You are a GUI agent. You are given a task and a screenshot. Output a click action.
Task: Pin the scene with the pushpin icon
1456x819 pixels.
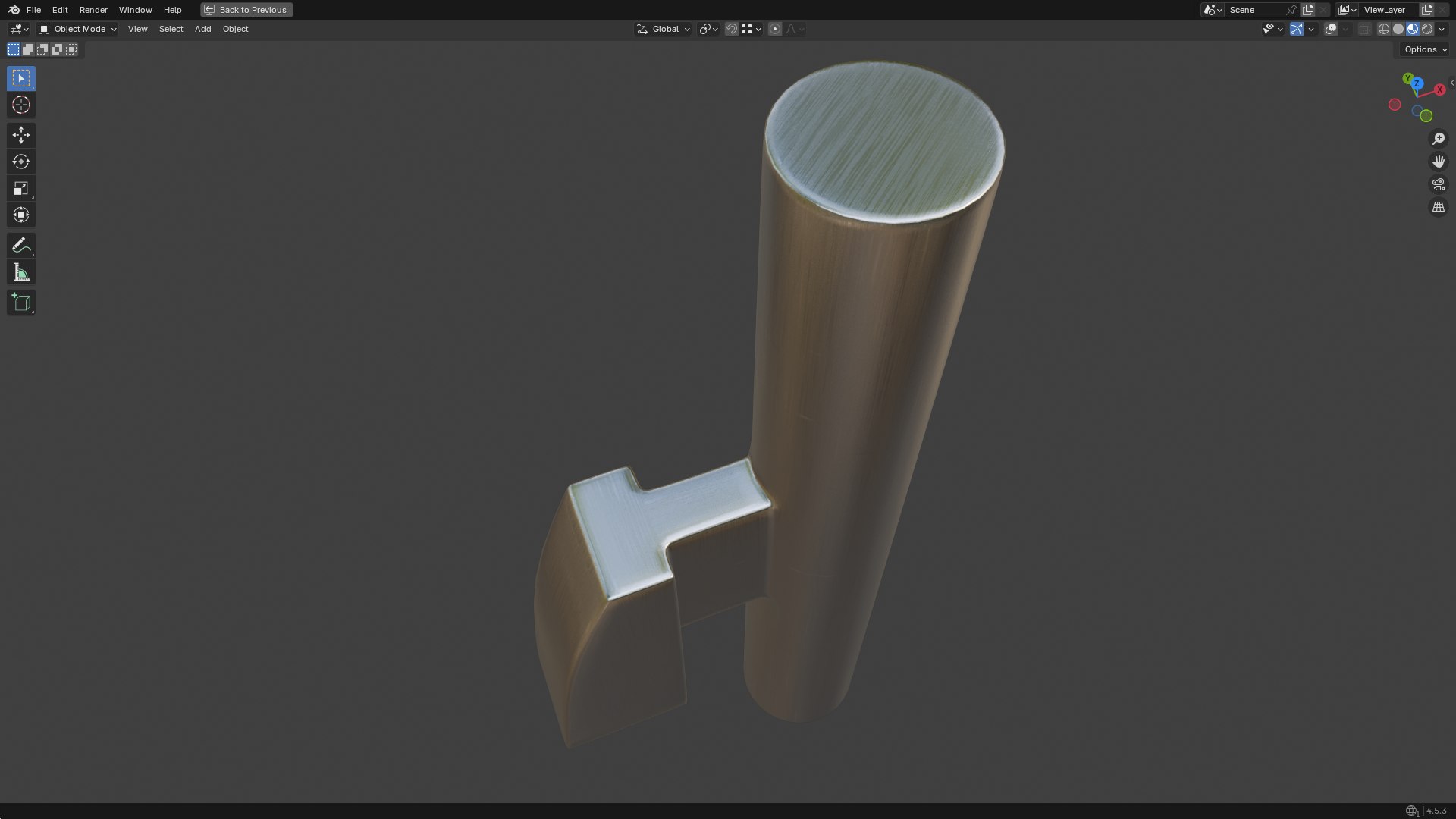(x=1291, y=10)
